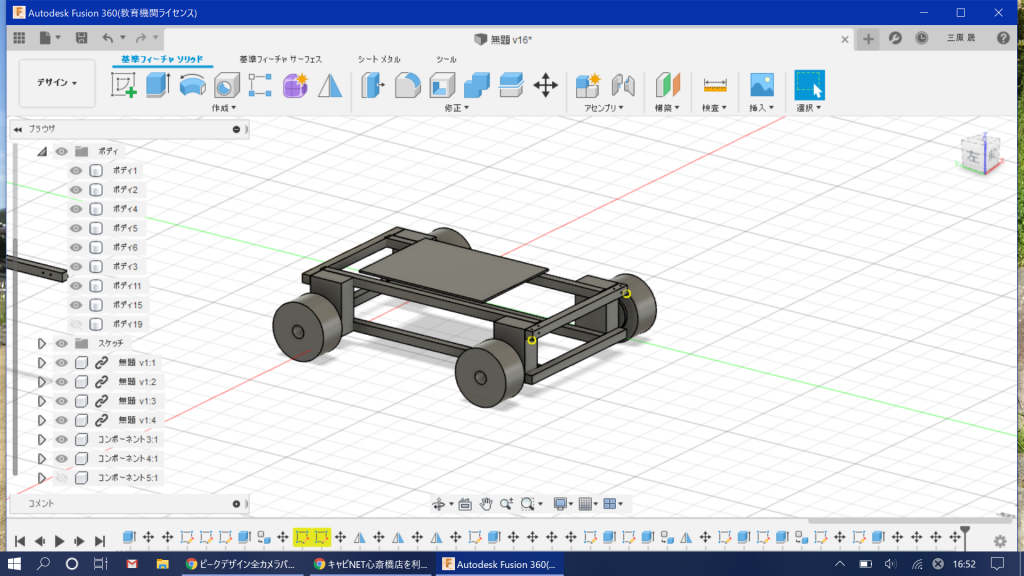Toggle visibility of ボディ6
The image size is (1024, 576).
(76, 248)
